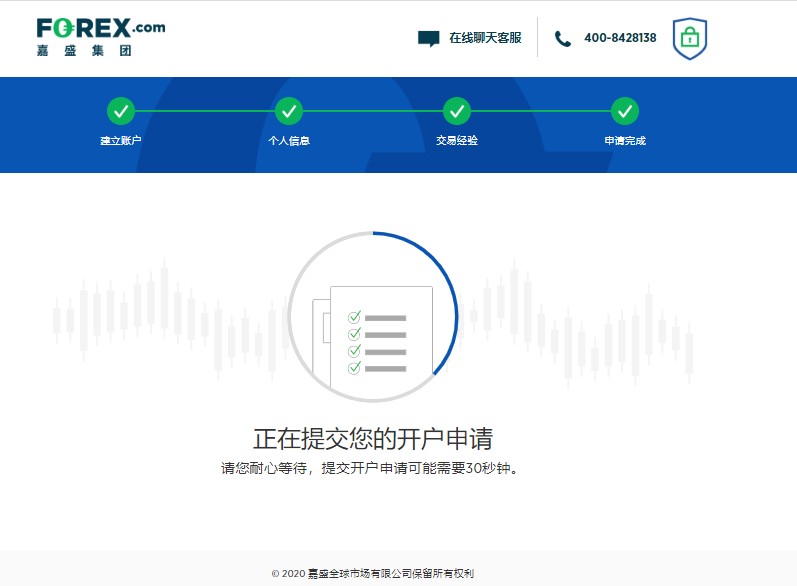This screenshot has width=797, height=586.
Task: Click the green padlock shield icon
Action: 689,39
